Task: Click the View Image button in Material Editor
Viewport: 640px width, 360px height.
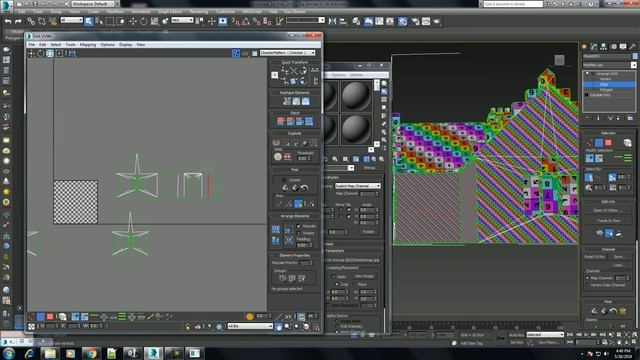Action: click(x=364, y=276)
